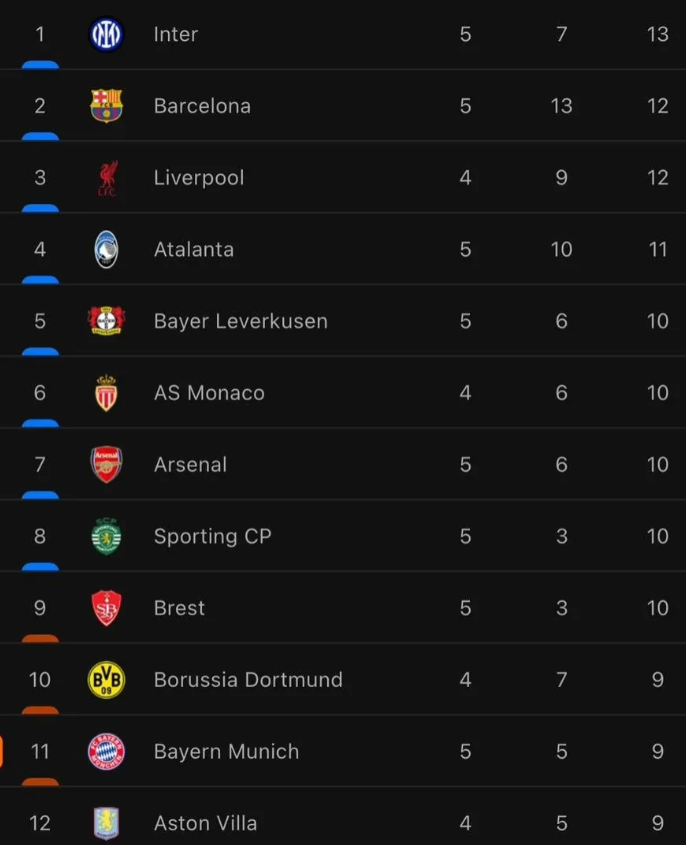The width and height of the screenshot is (686, 845).
Task: Tap the Bayern Munich crest
Action: (x=106, y=751)
